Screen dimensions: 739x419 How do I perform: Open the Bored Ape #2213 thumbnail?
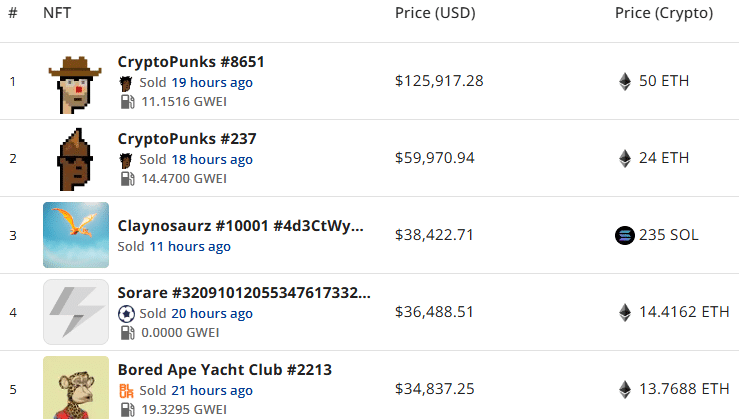point(76,388)
